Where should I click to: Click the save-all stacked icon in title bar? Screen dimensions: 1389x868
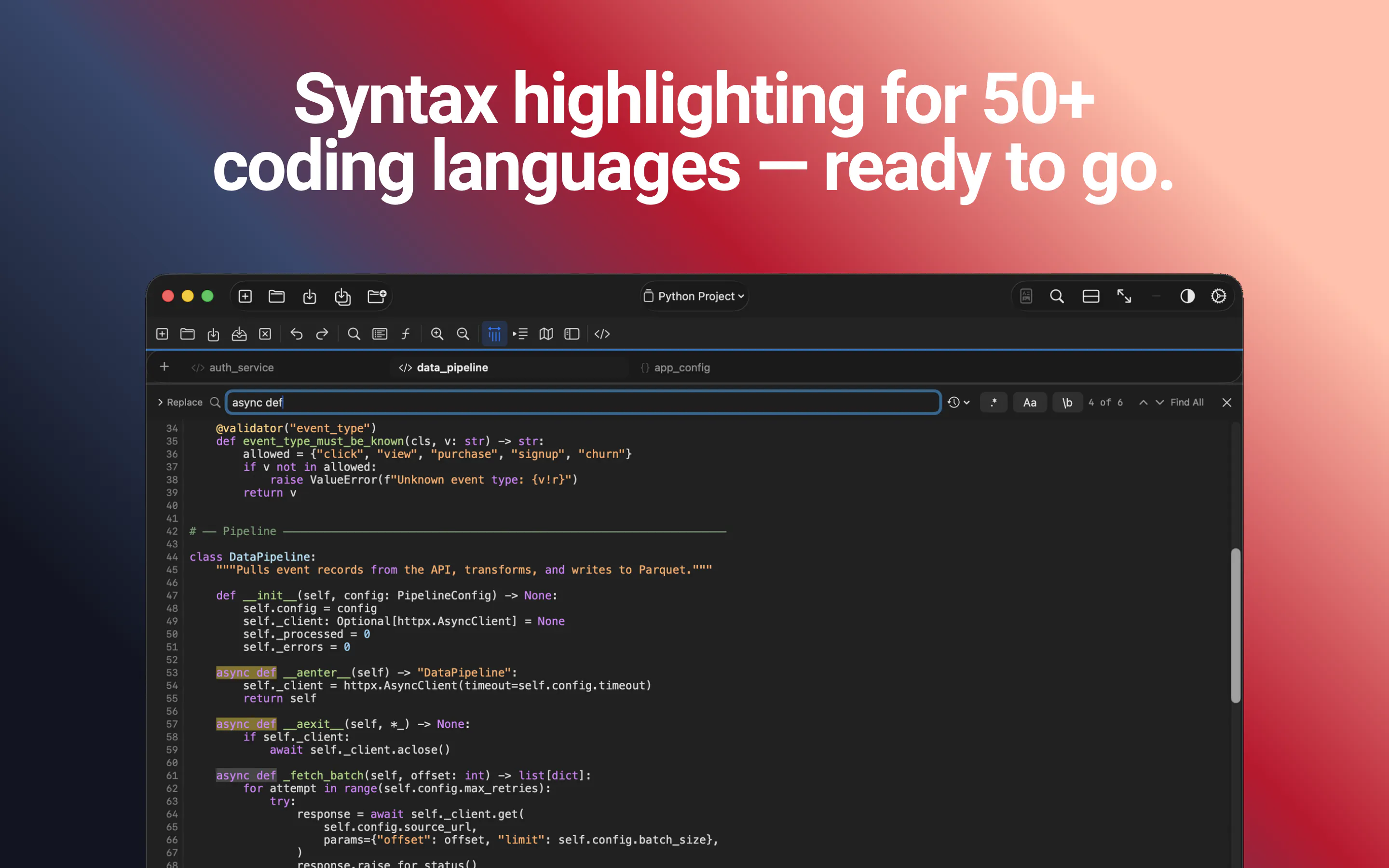(342, 296)
